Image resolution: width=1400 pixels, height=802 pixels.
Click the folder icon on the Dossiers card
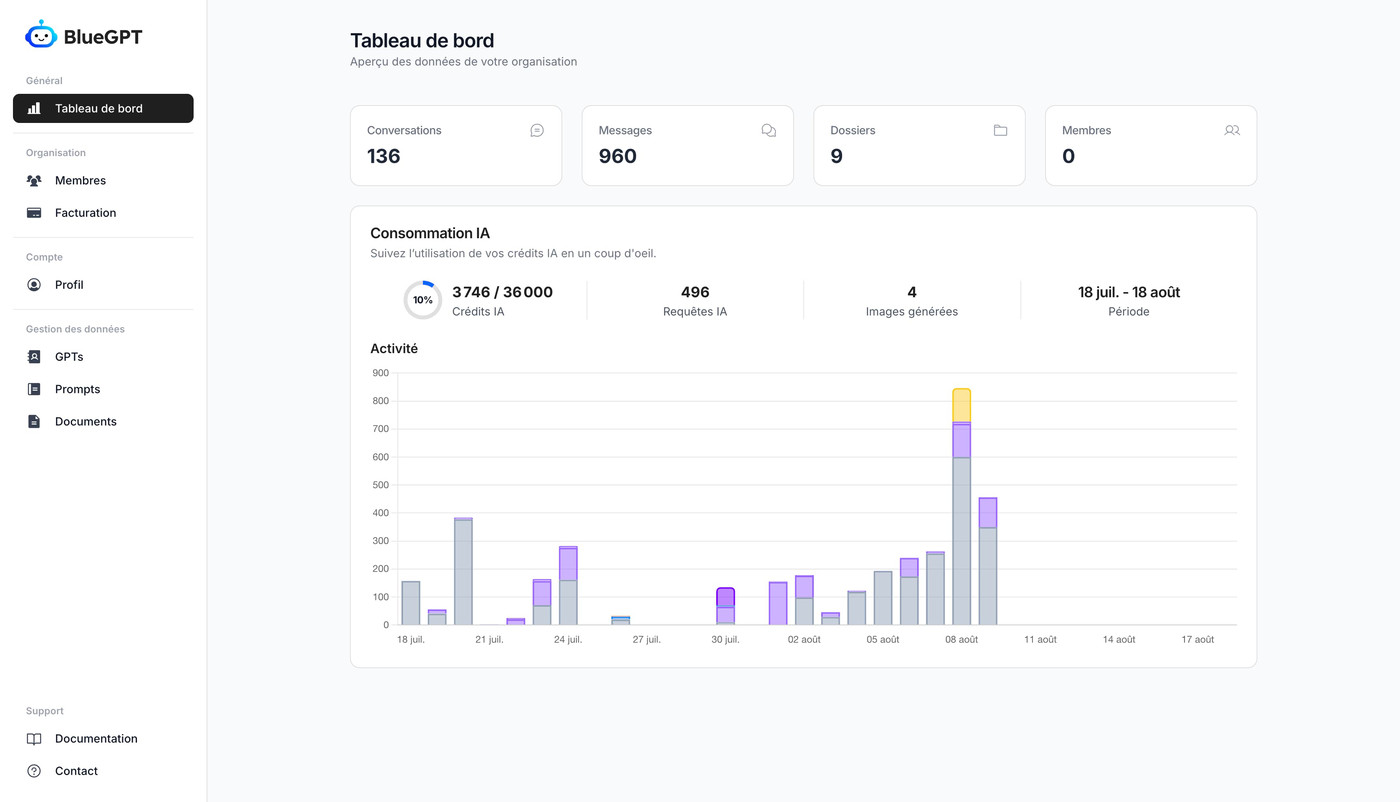tap(999, 129)
